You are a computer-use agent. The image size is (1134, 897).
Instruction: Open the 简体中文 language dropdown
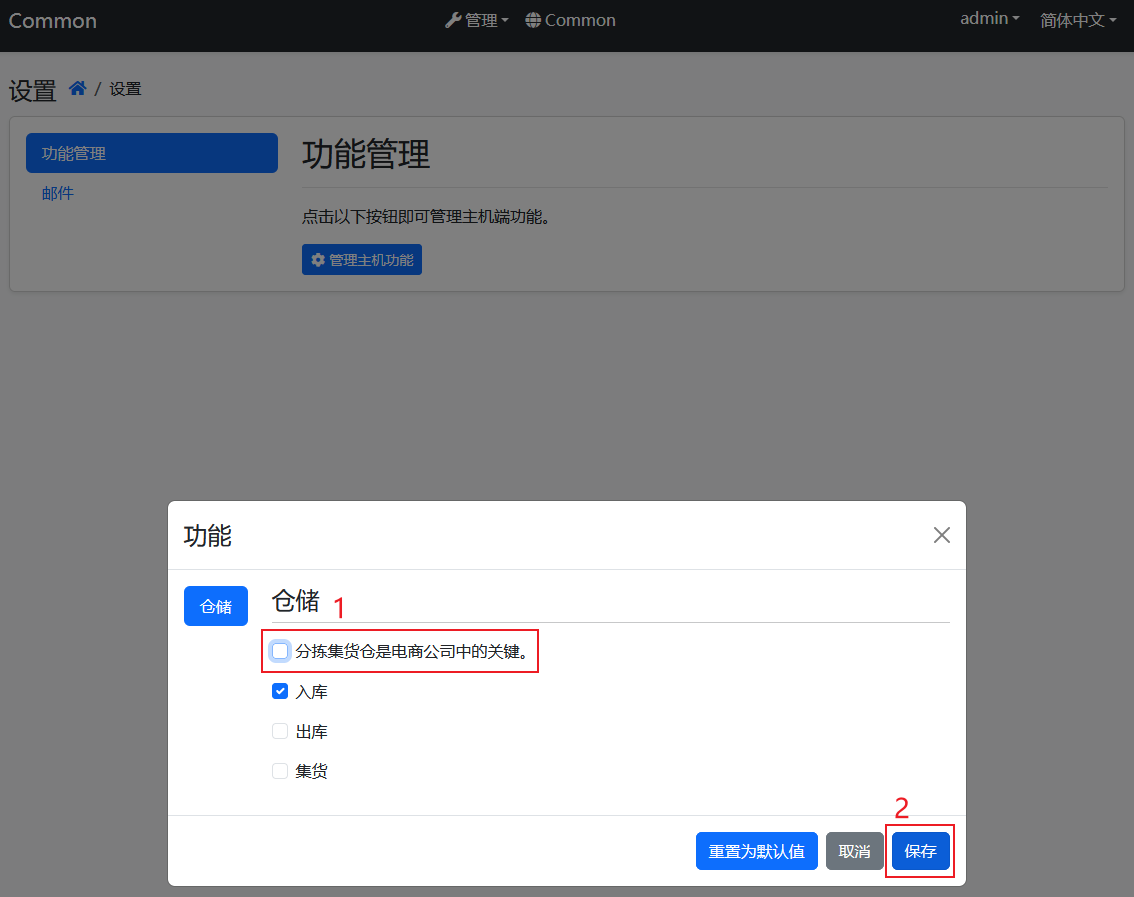[x=1078, y=20]
